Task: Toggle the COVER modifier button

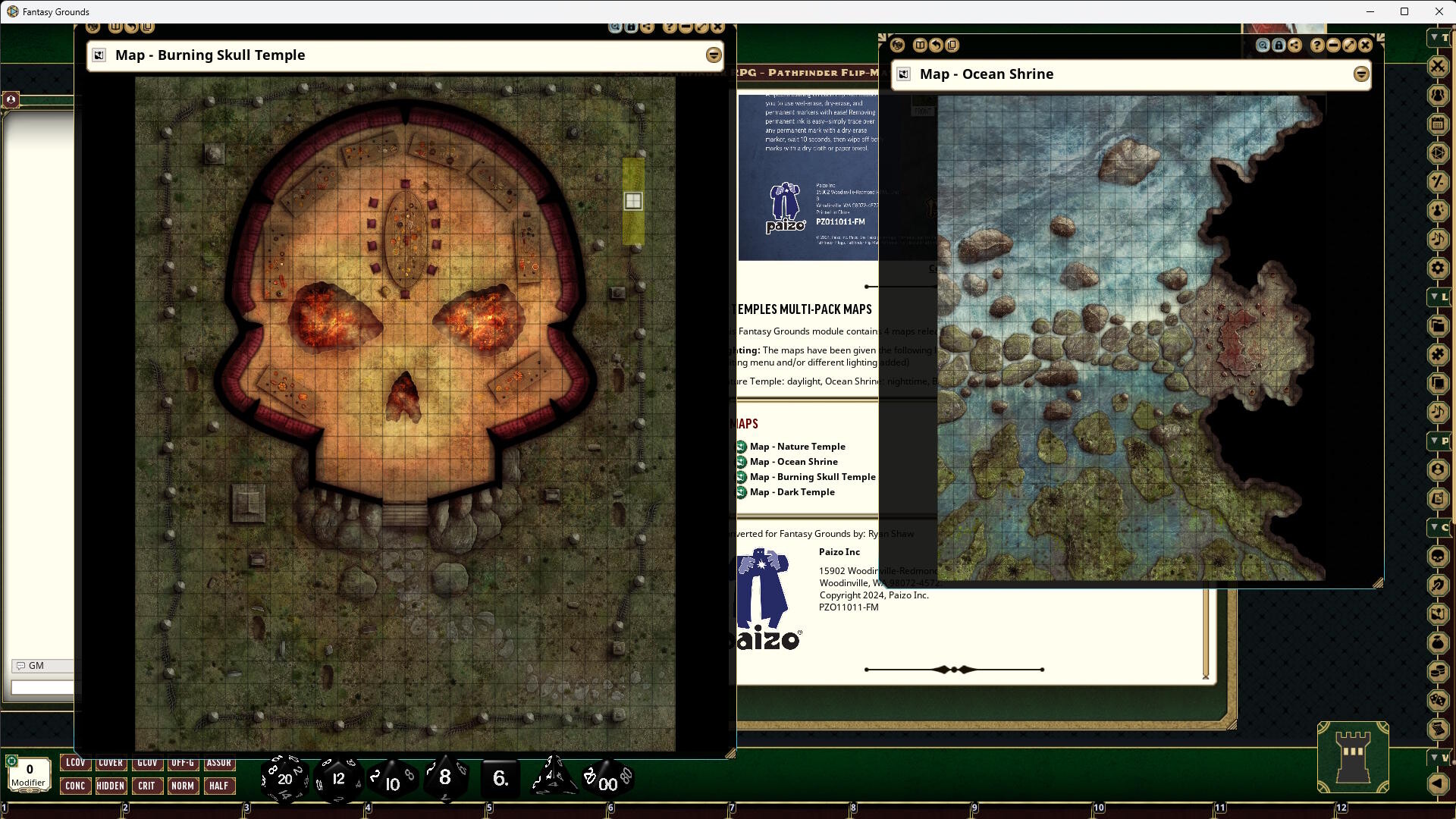Action: (111, 763)
